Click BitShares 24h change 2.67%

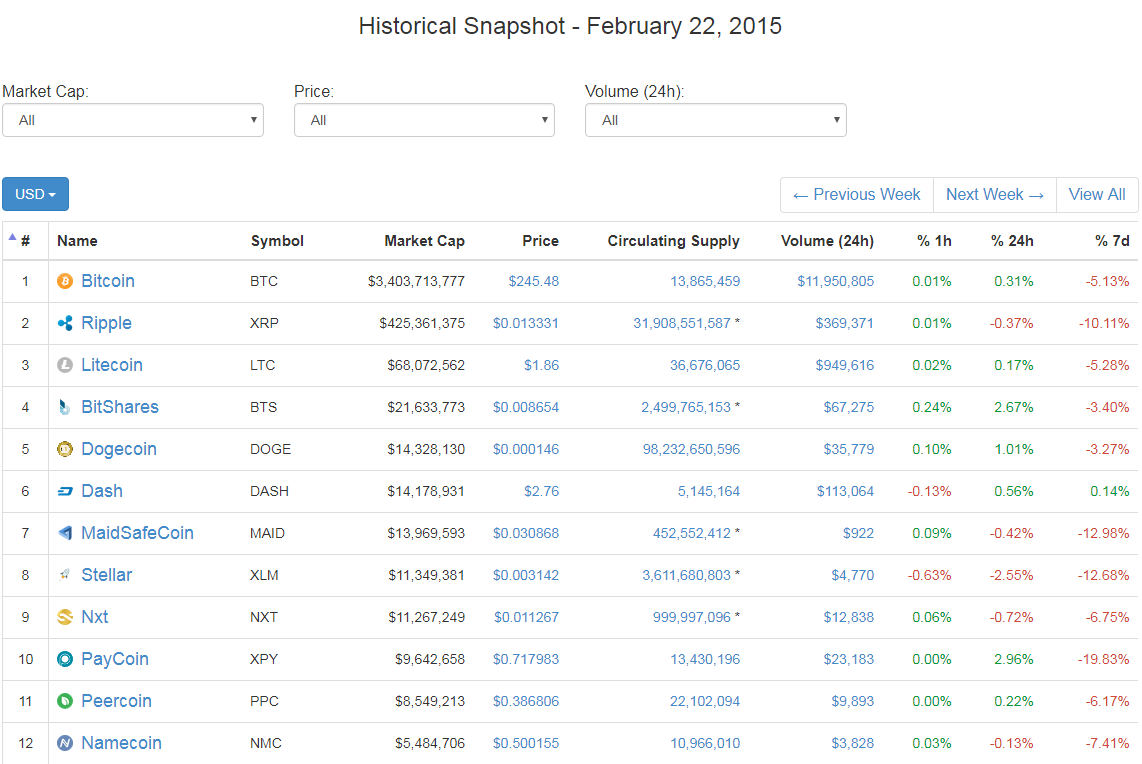(x=1014, y=407)
